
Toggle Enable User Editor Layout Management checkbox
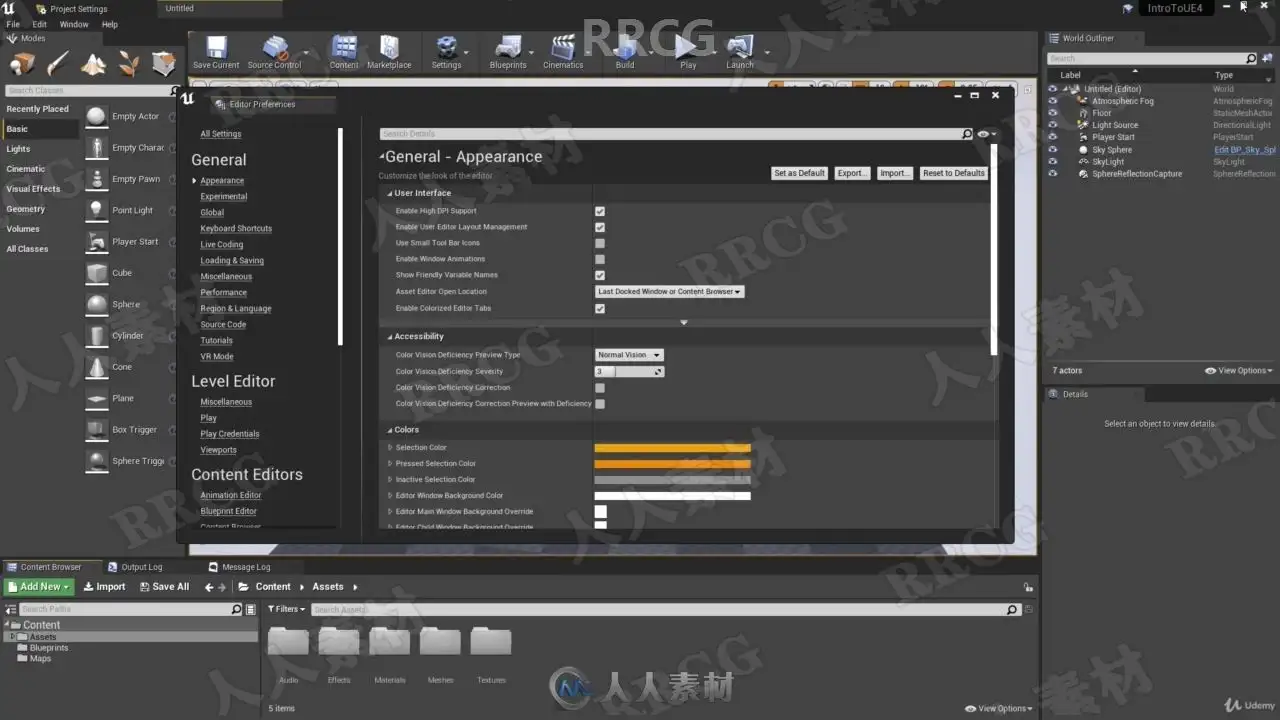[600, 227]
